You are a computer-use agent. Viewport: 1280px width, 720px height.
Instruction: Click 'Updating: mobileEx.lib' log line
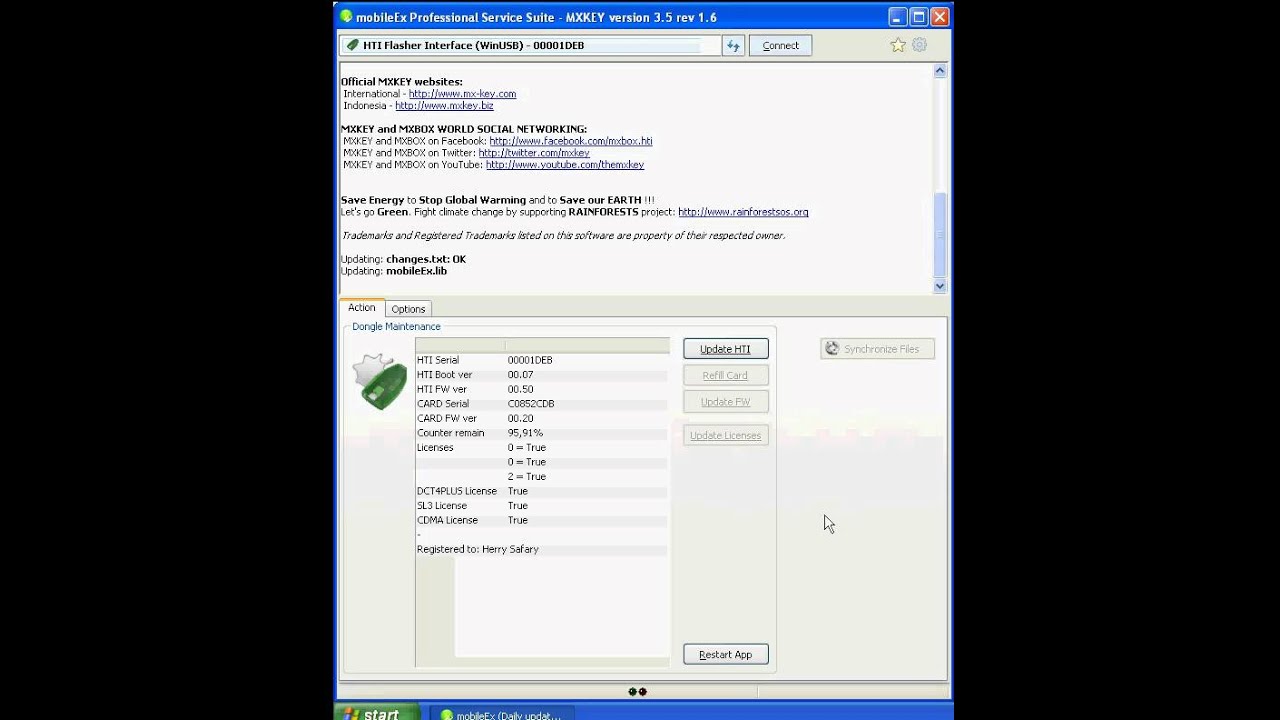pos(394,271)
